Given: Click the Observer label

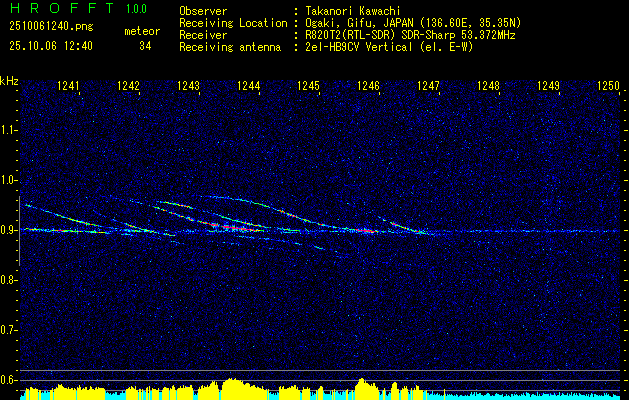Looking at the screenshot, I should point(203,11).
